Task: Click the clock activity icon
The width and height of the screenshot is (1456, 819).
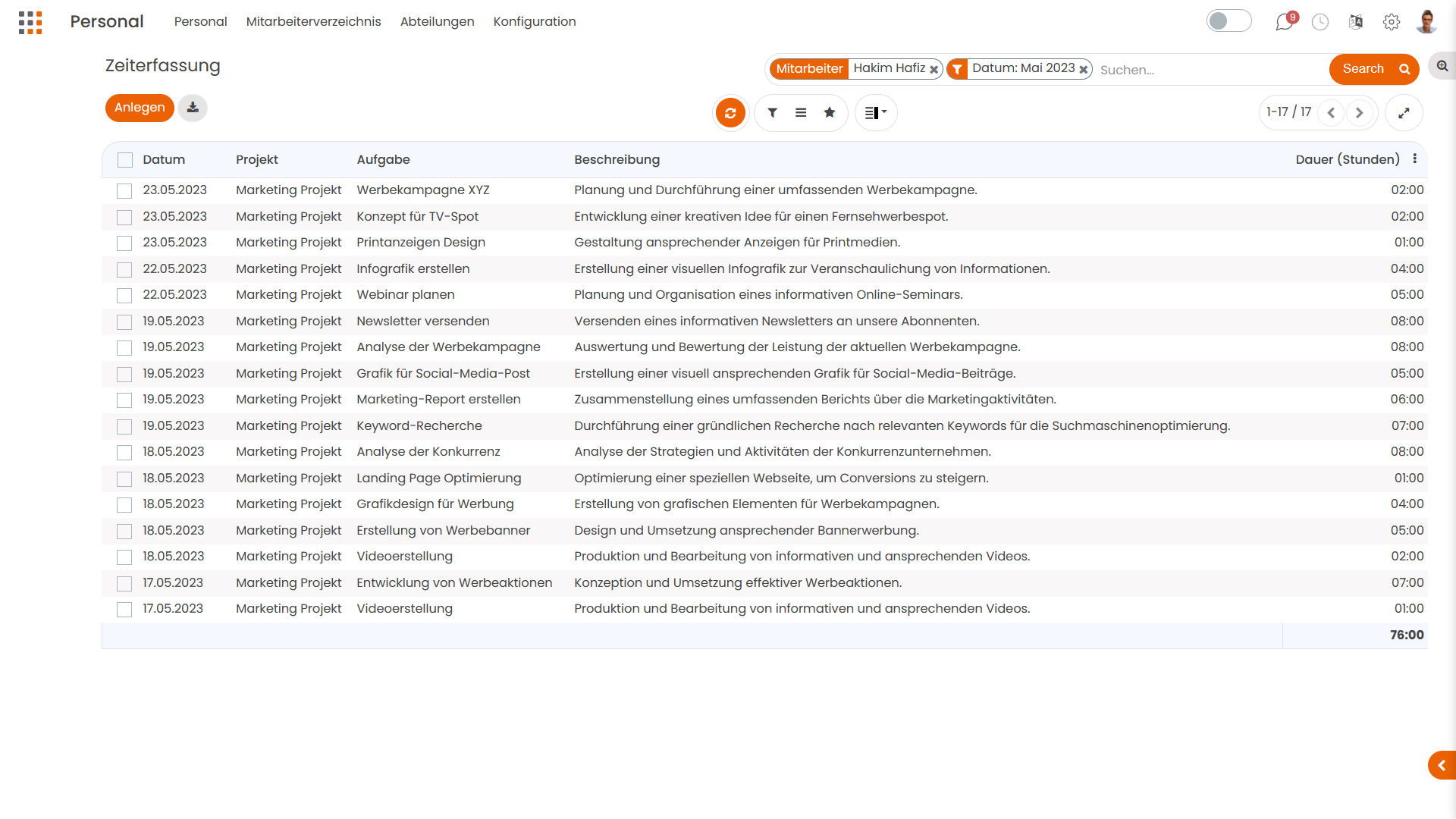Action: click(1320, 22)
